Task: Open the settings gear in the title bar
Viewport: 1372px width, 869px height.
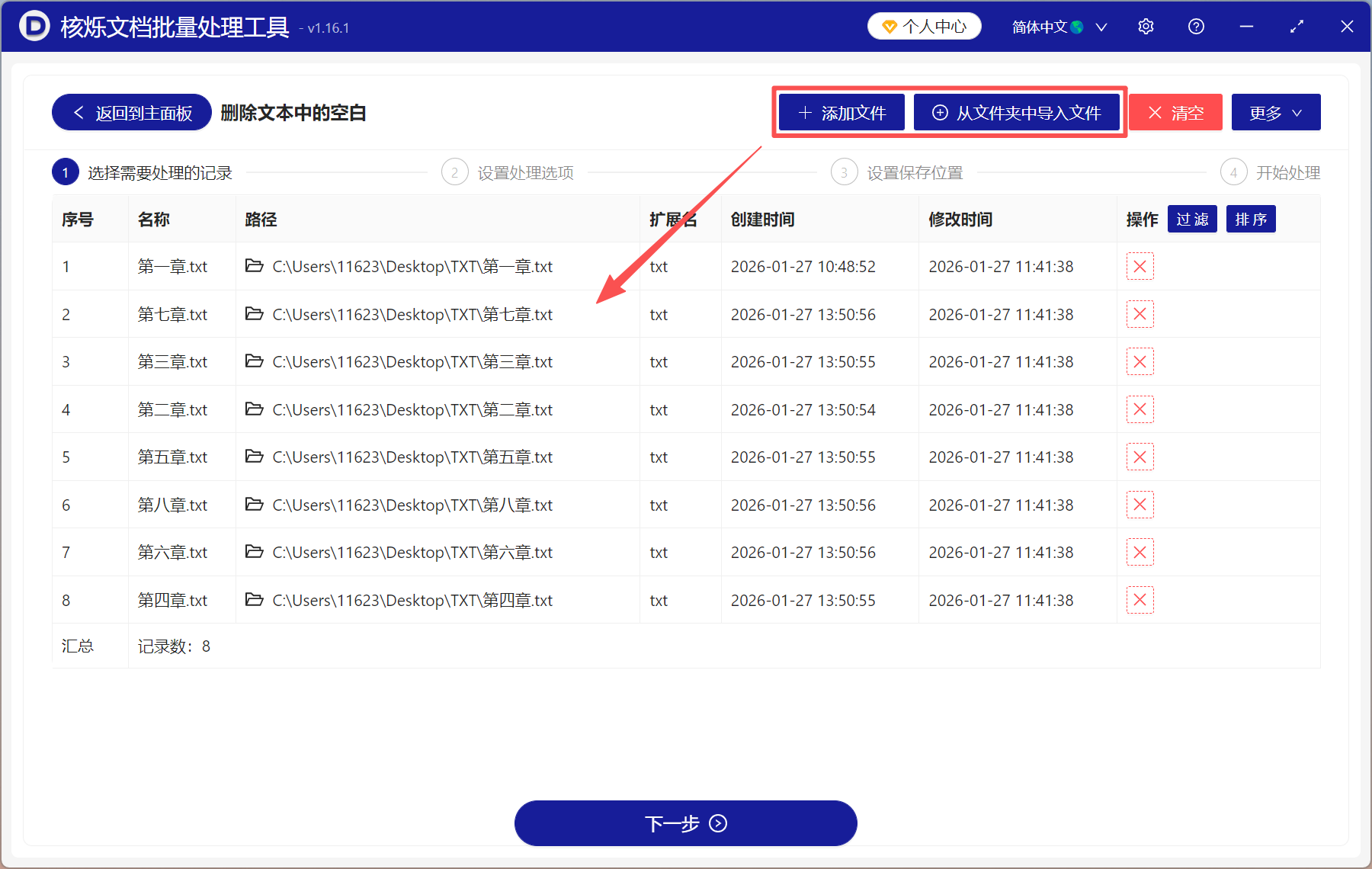Action: click(1146, 26)
